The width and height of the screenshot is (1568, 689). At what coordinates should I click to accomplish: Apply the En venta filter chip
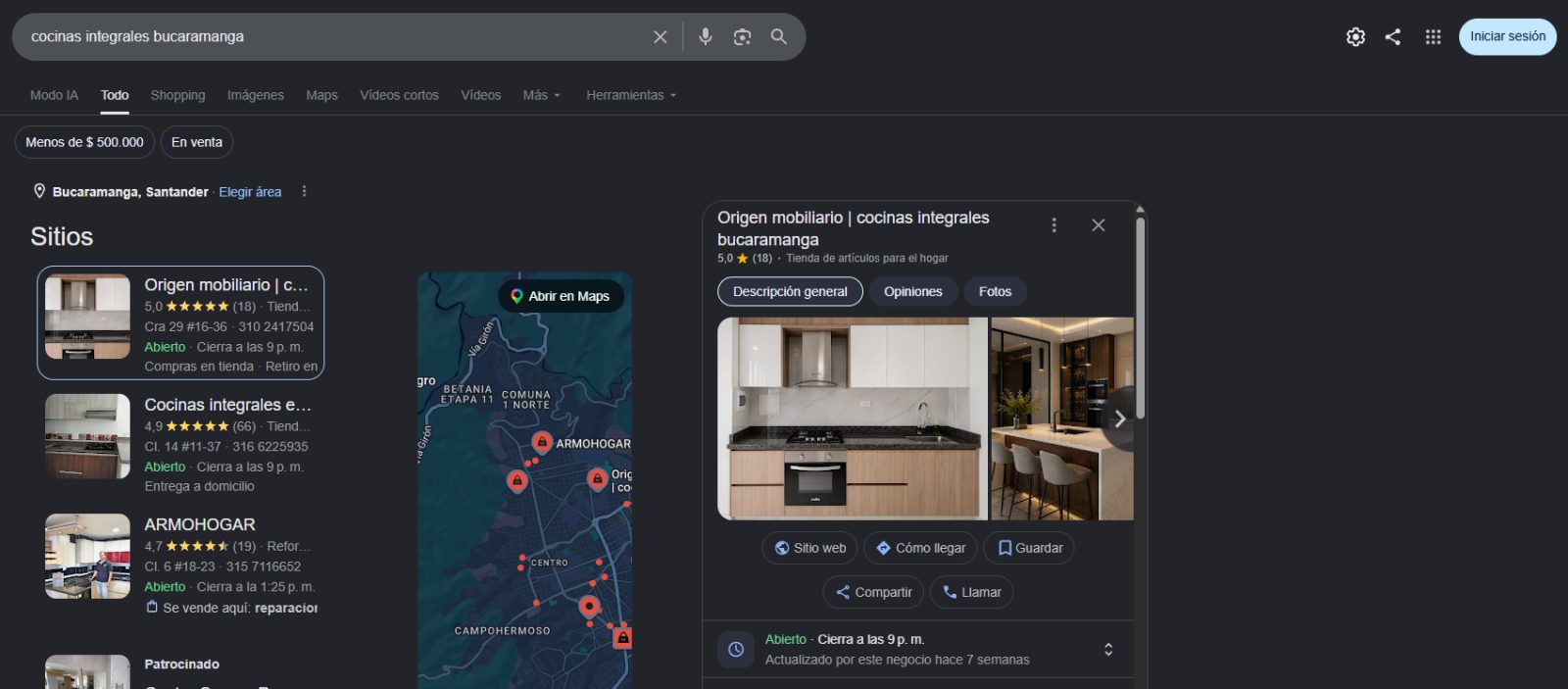click(197, 142)
